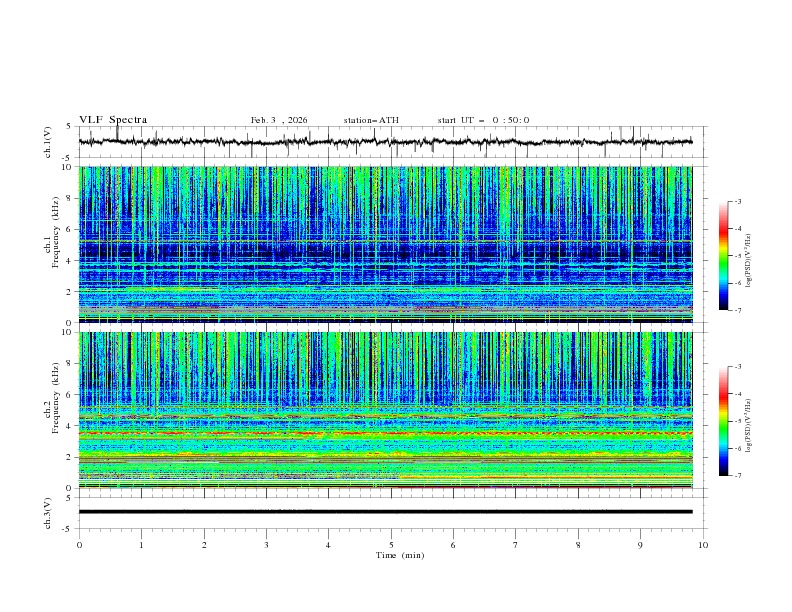Click the '9' tick on time axis

(640, 545)
